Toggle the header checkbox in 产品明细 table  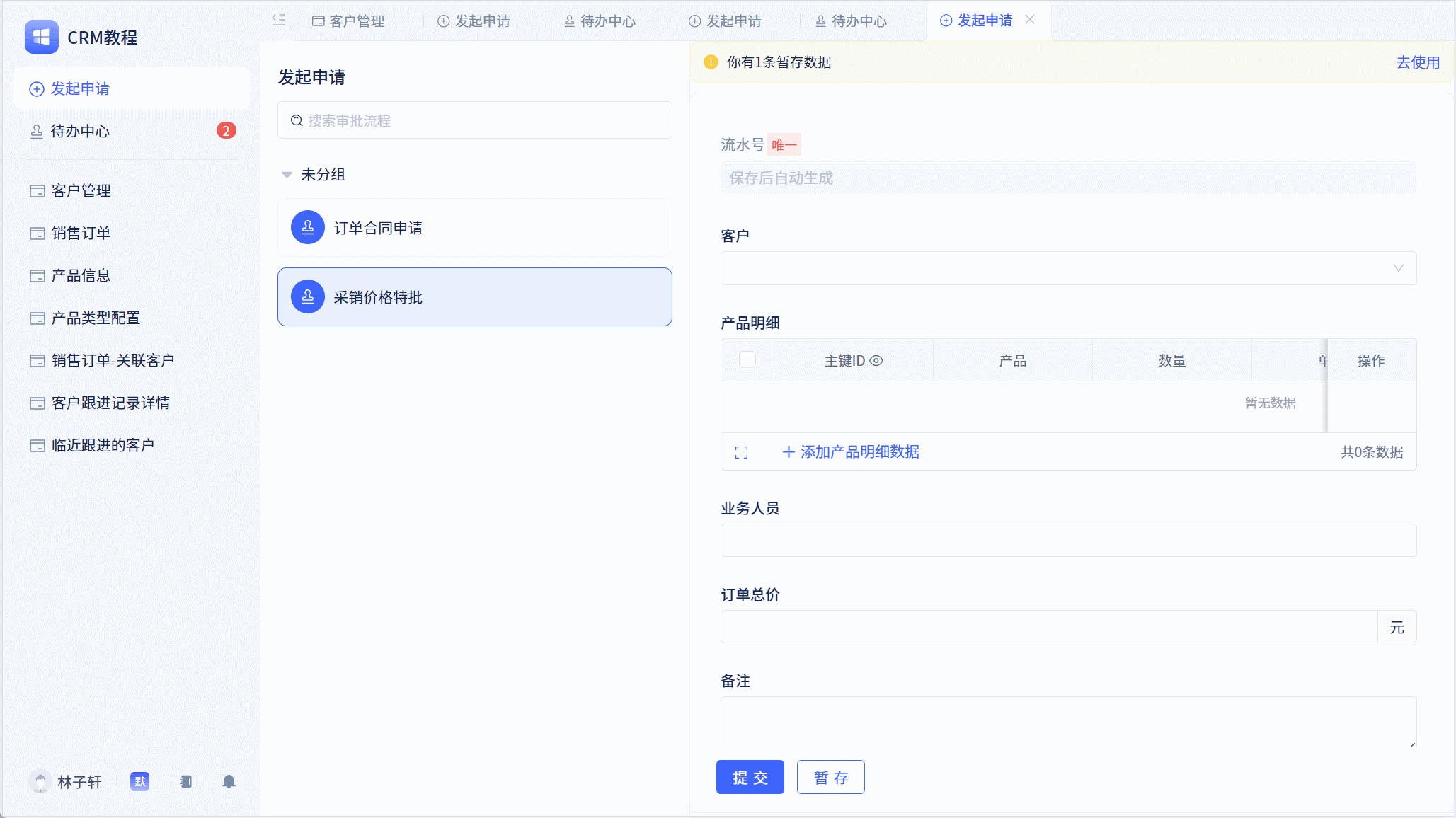pyautogui.click(x=747, y=360)
